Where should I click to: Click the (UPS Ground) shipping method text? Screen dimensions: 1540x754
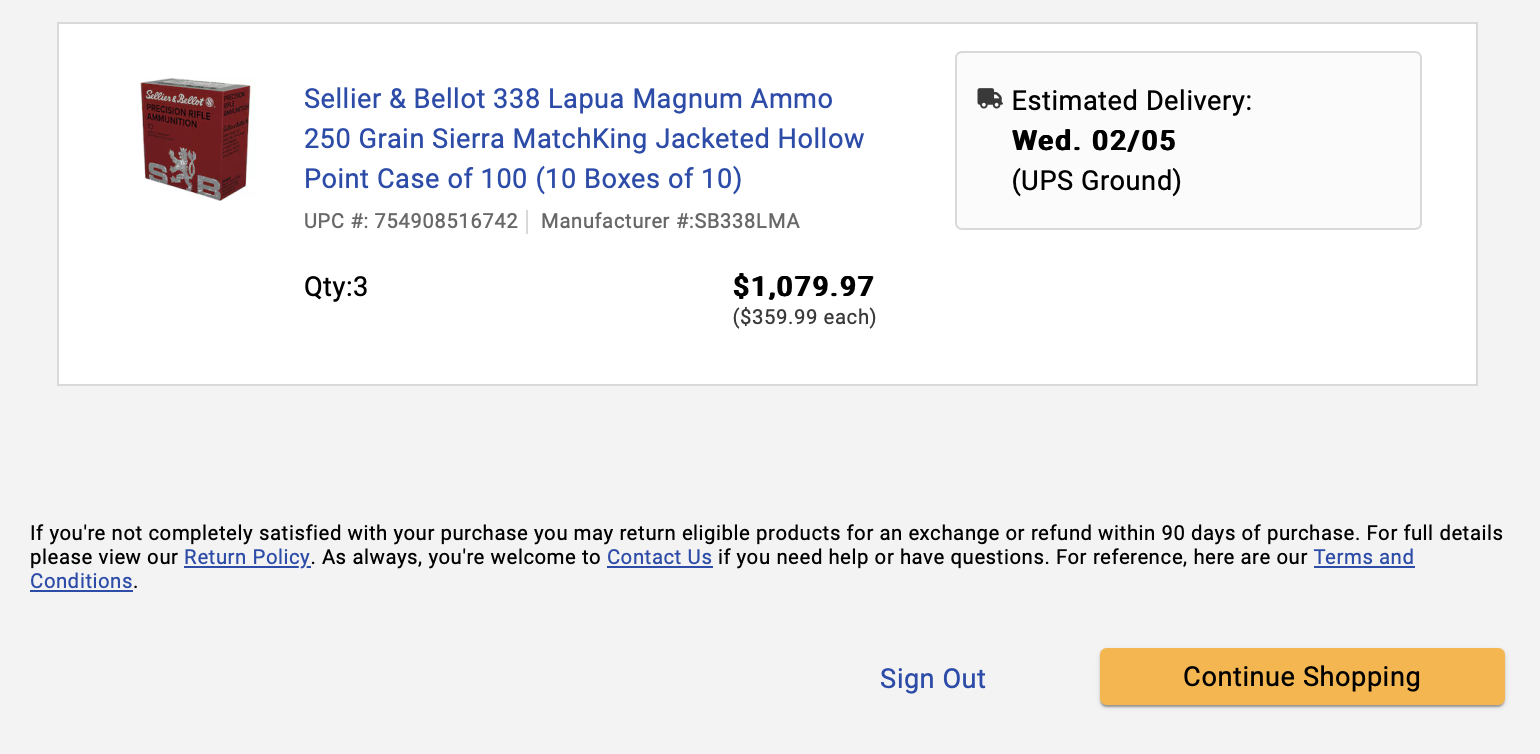tap(1097, 181)
